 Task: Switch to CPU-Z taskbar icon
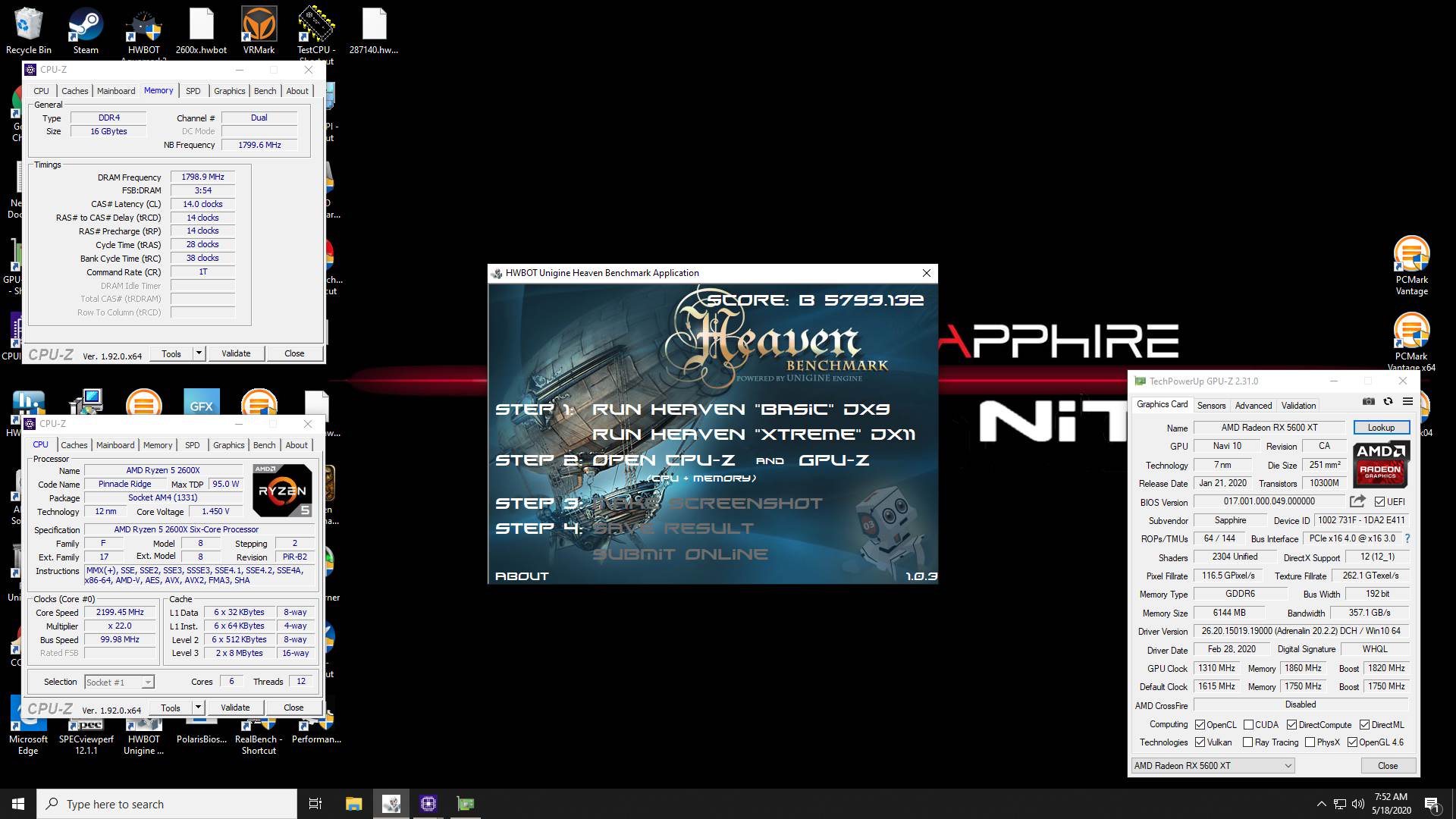pyautogui.click(x=428, y=804)
